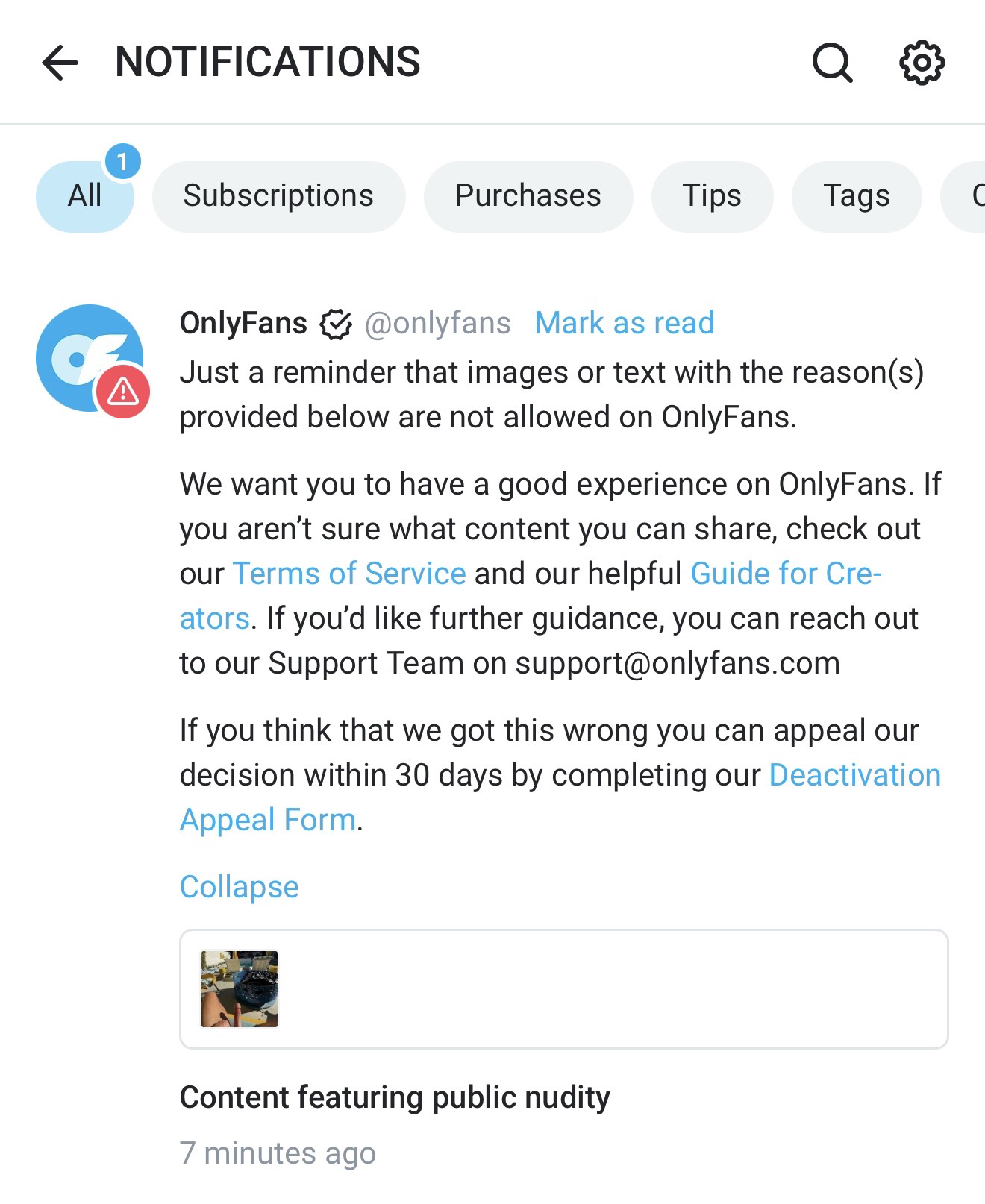Viewport: 985px width, 1204px height.
Task: Open the flagged content thumbnail image
Action: [240, 989]
